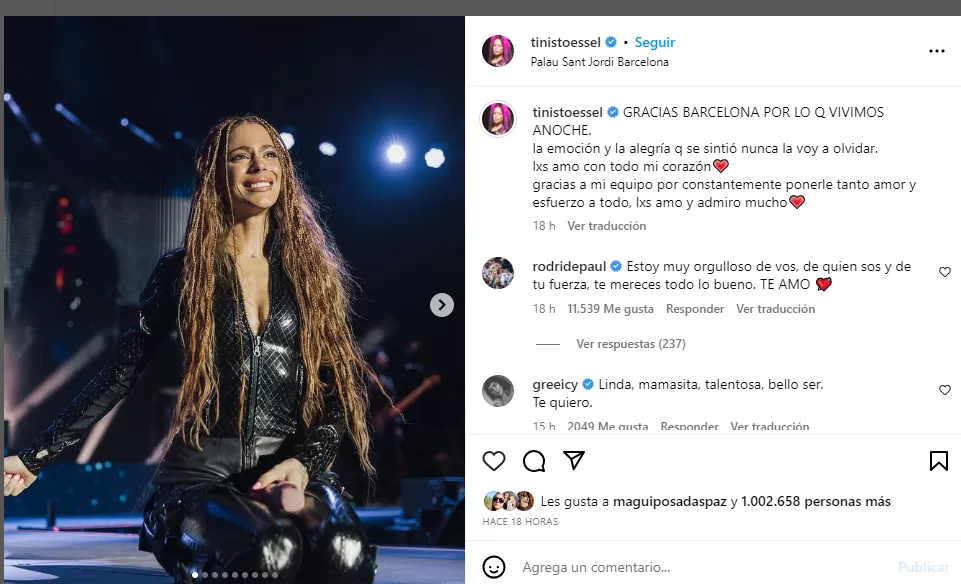
Task: Like rodridepaul's comment with its heart icon
Action: point(944,271)
